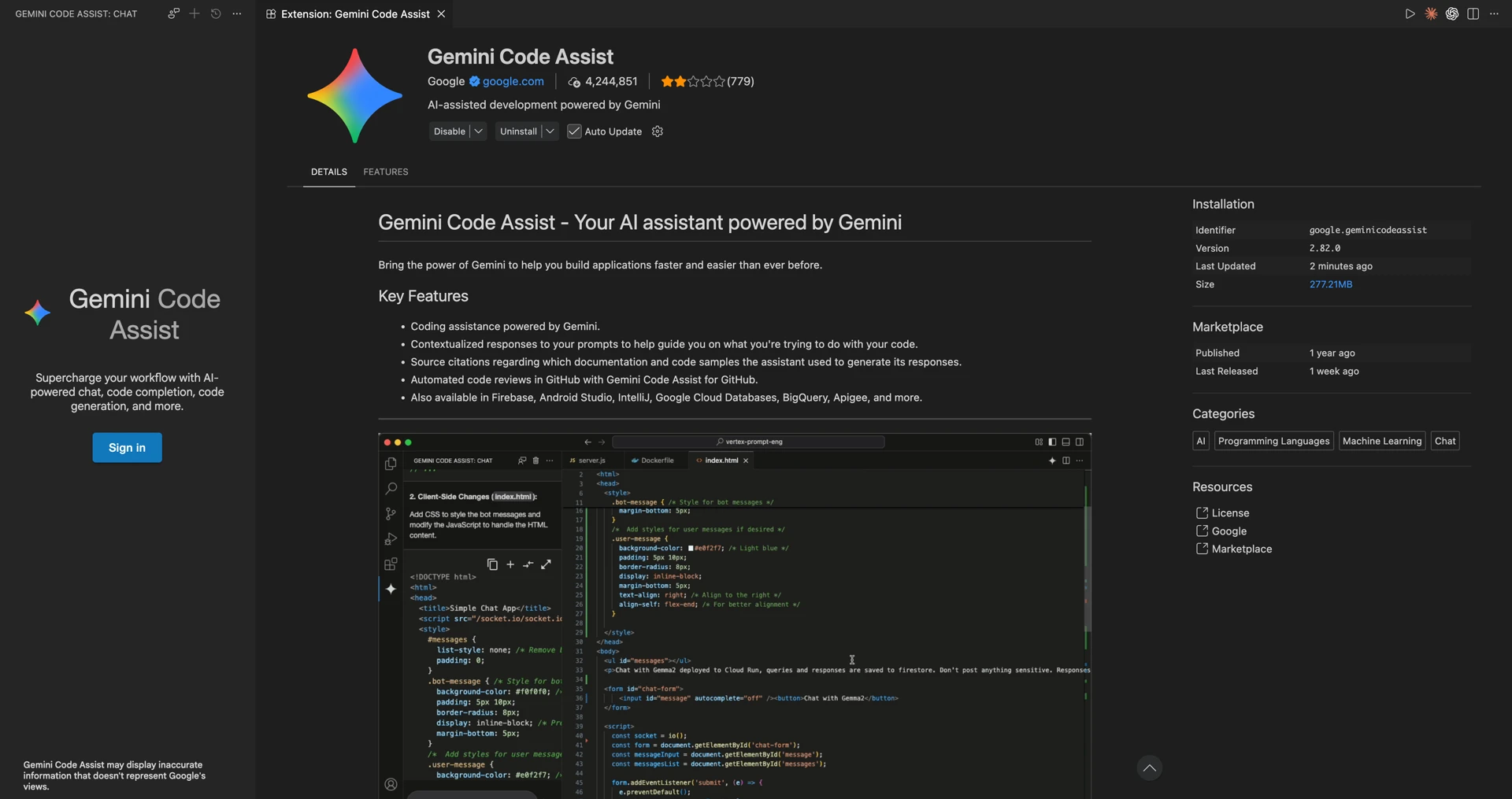Click the version value 2.82.0
1512x799 pixels.
[x=1325, y=248]
